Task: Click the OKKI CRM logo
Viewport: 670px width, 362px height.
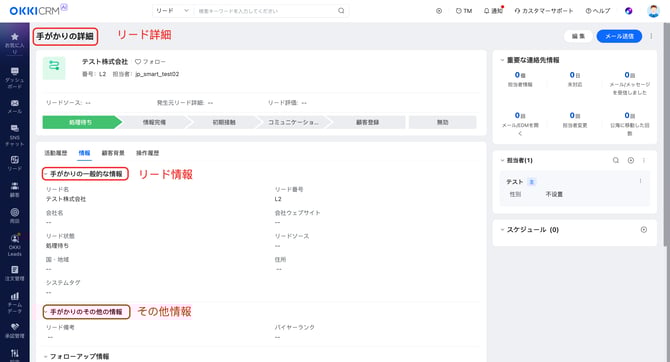Action: 38,10
